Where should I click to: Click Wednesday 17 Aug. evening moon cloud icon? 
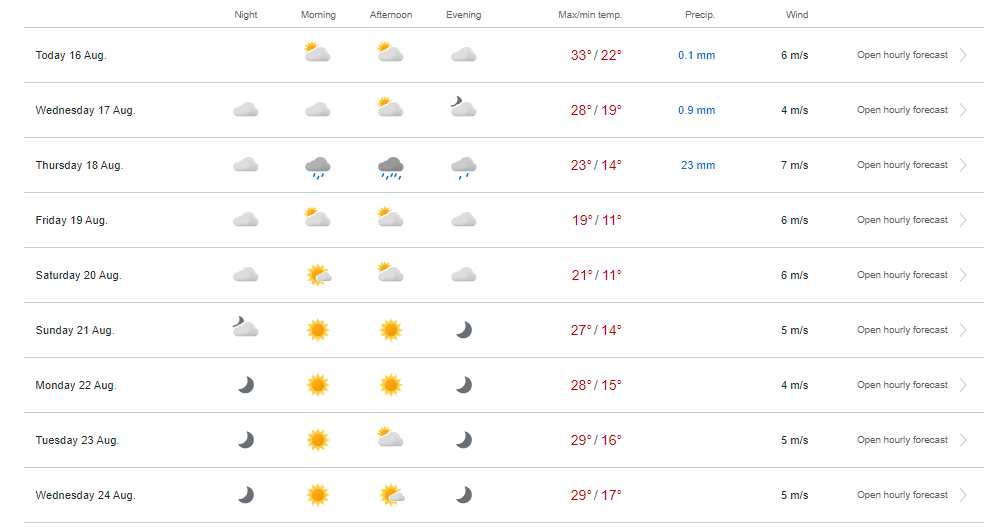click(463, 107)
